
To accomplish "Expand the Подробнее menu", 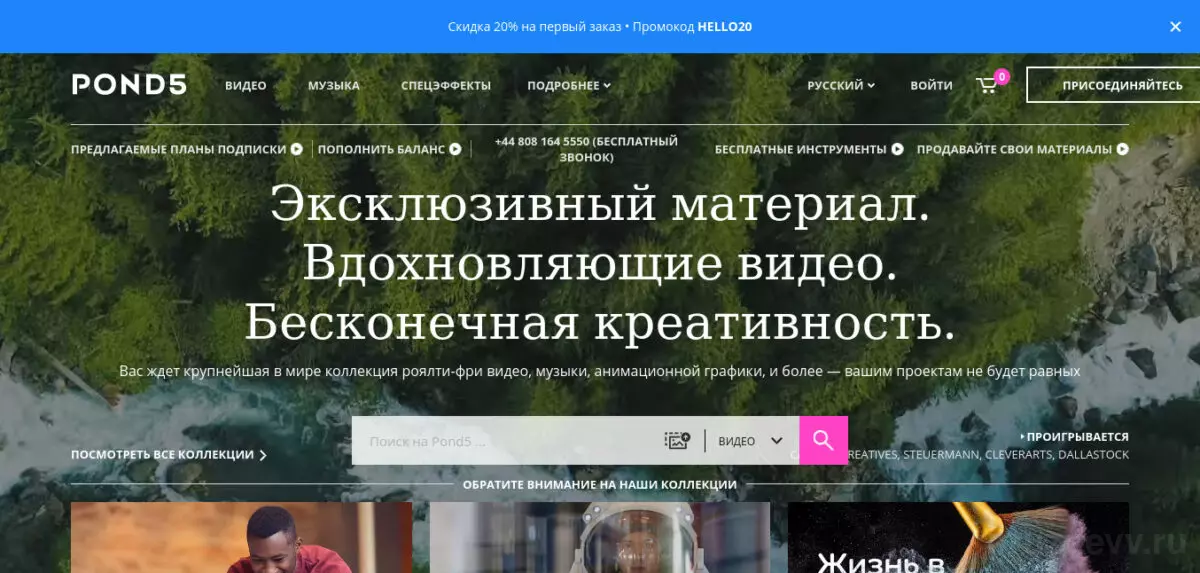I will click(569, 86).
